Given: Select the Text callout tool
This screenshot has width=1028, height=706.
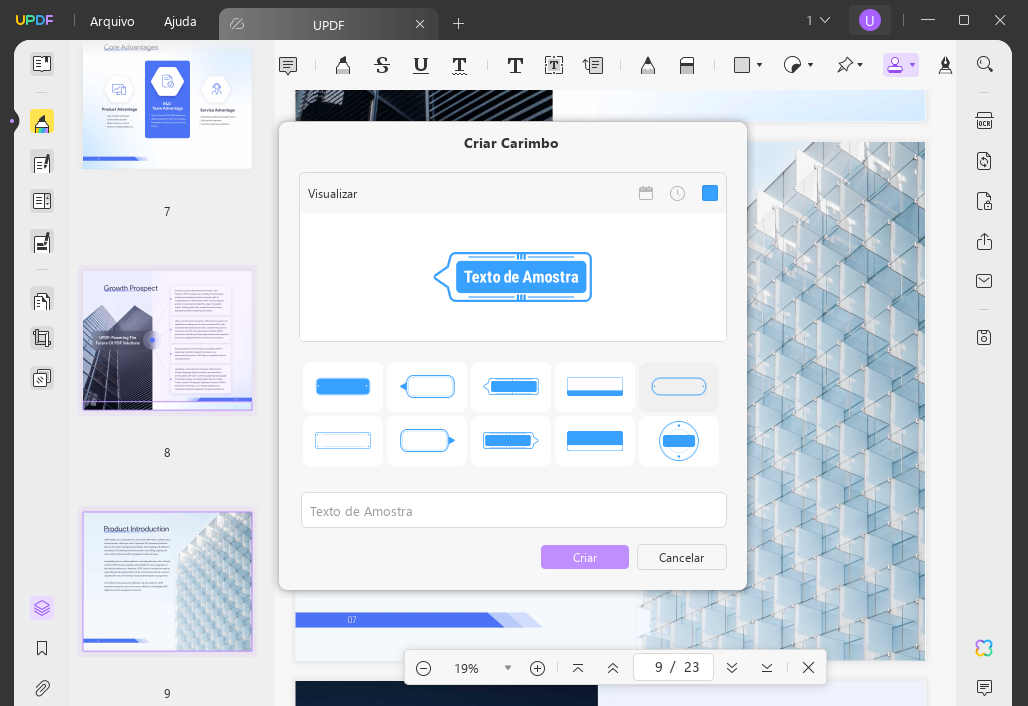Looking at the screenshot, I should coord(593,65).
